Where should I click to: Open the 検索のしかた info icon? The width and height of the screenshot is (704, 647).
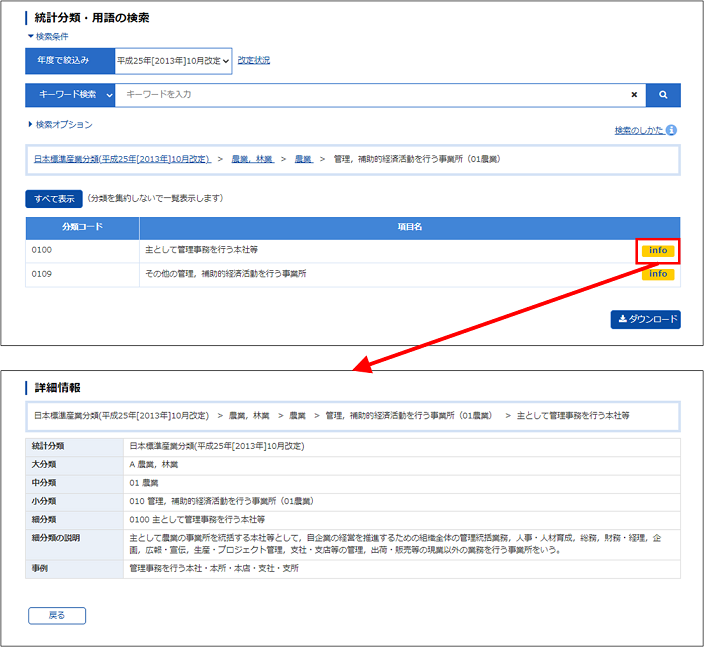click(x=671, y=130)
